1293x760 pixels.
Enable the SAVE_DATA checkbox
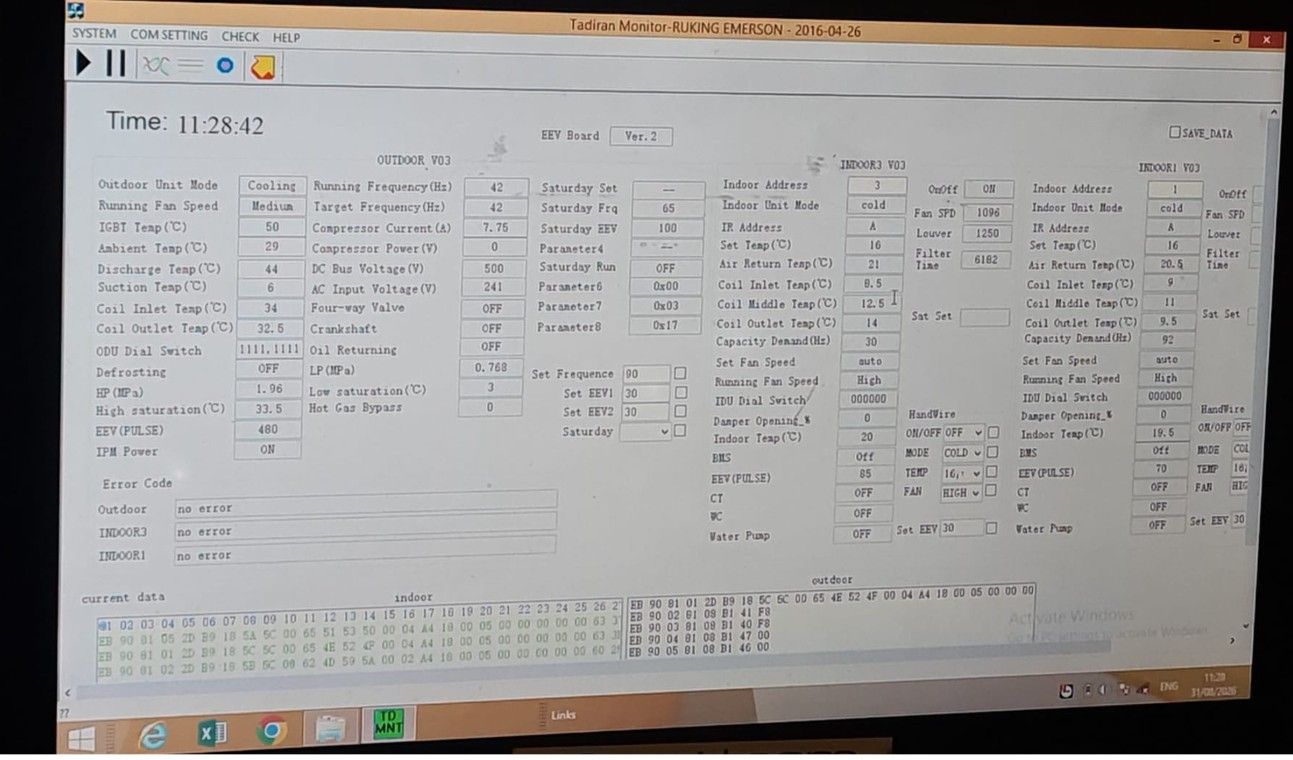(x=1174, y=132)
